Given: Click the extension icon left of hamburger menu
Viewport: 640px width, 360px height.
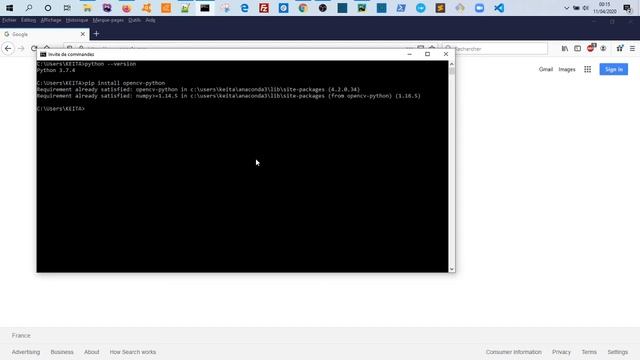Looking at the screenshot, I should click(620, 49).
